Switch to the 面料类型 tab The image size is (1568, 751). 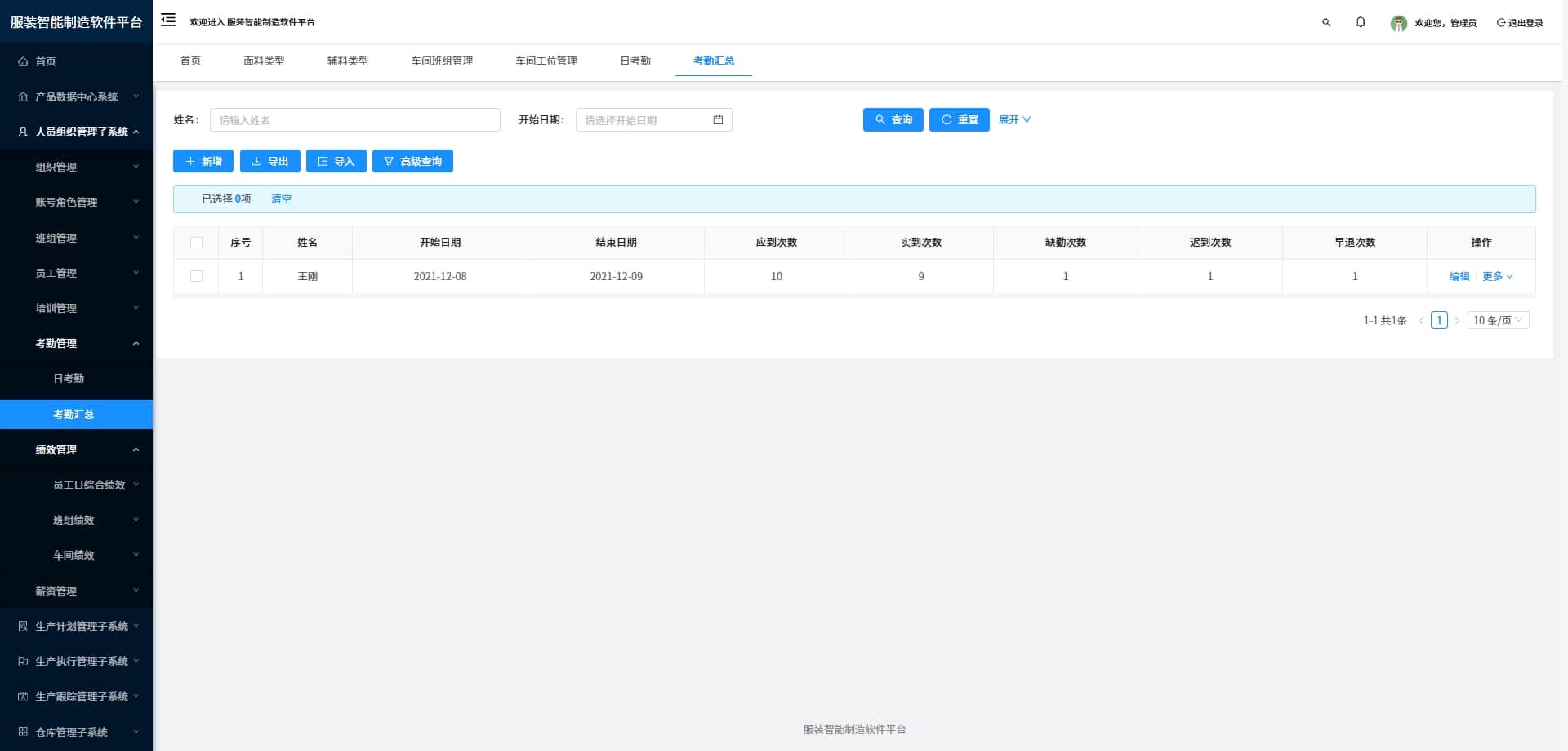(264, 61)
